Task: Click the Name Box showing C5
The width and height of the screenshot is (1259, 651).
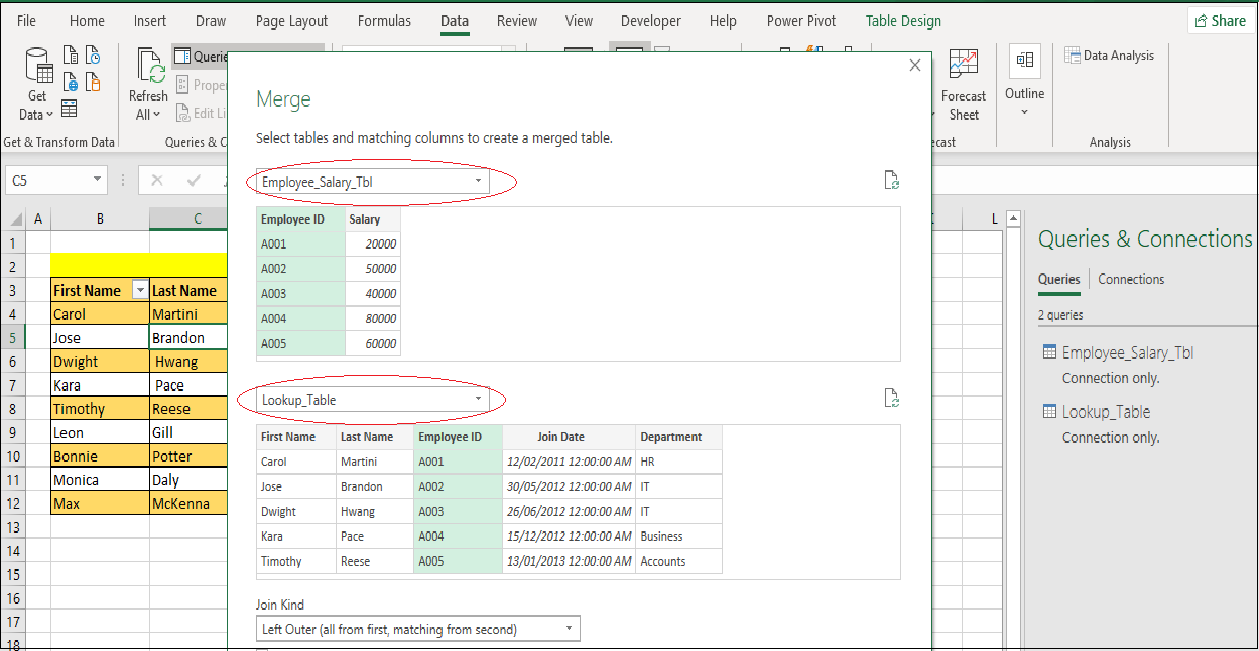Action: 48,180
